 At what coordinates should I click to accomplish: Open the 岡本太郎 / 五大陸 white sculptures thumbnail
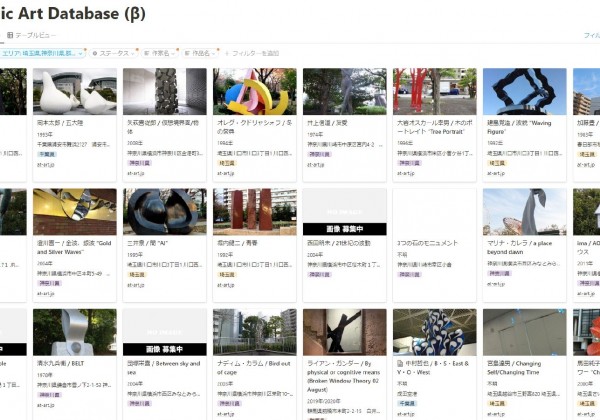pos(75,91)
